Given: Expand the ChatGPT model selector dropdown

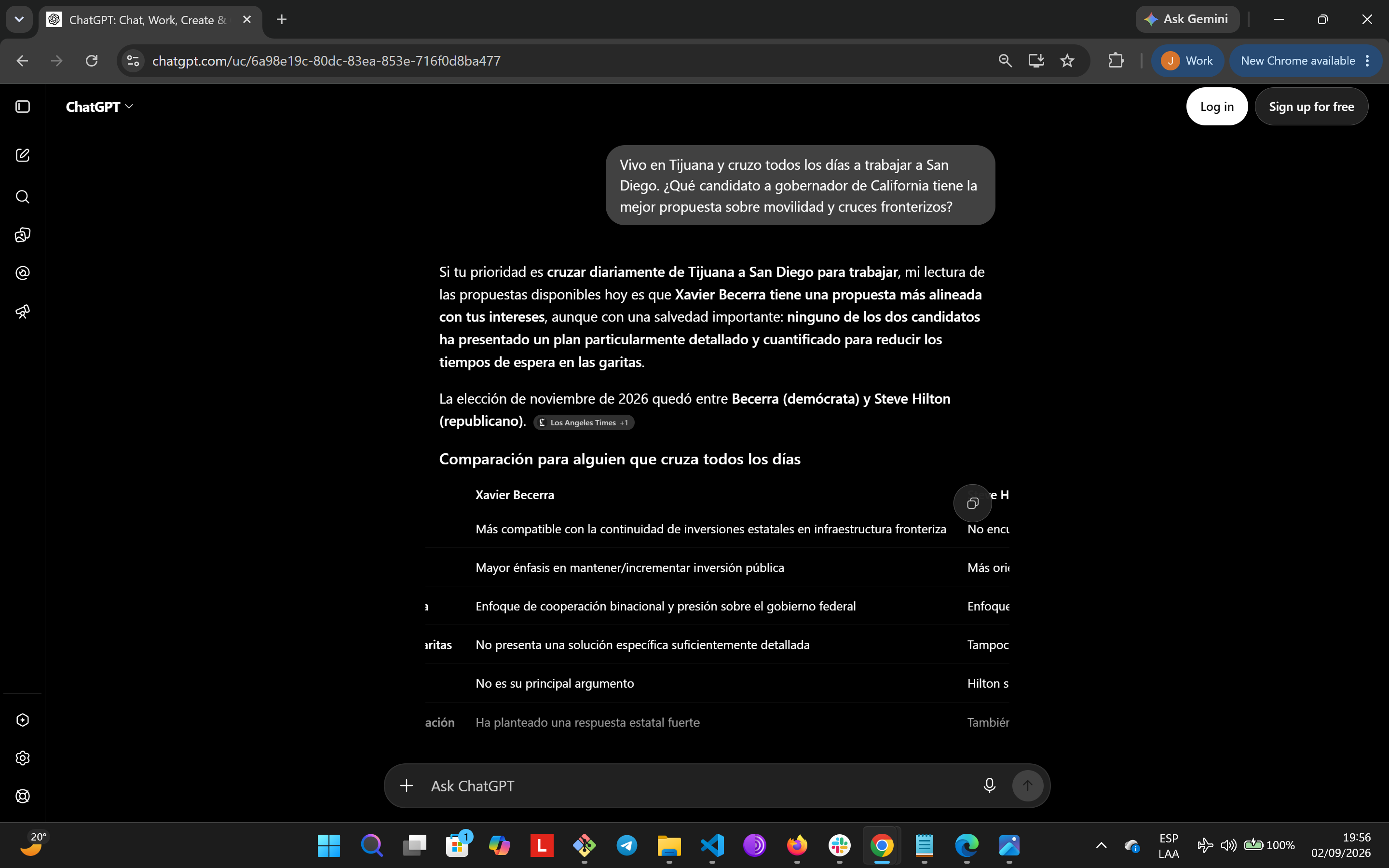Looking at the screenshot, I should click(x=99, y=107).
